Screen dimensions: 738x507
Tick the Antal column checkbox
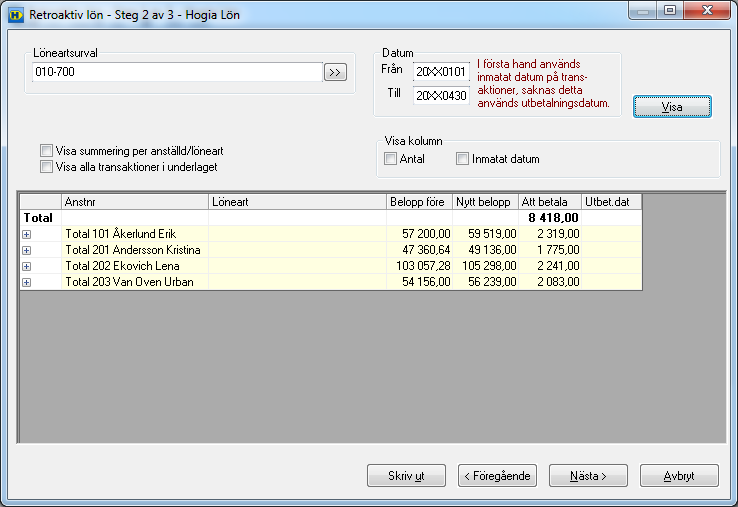coord(390,159)
